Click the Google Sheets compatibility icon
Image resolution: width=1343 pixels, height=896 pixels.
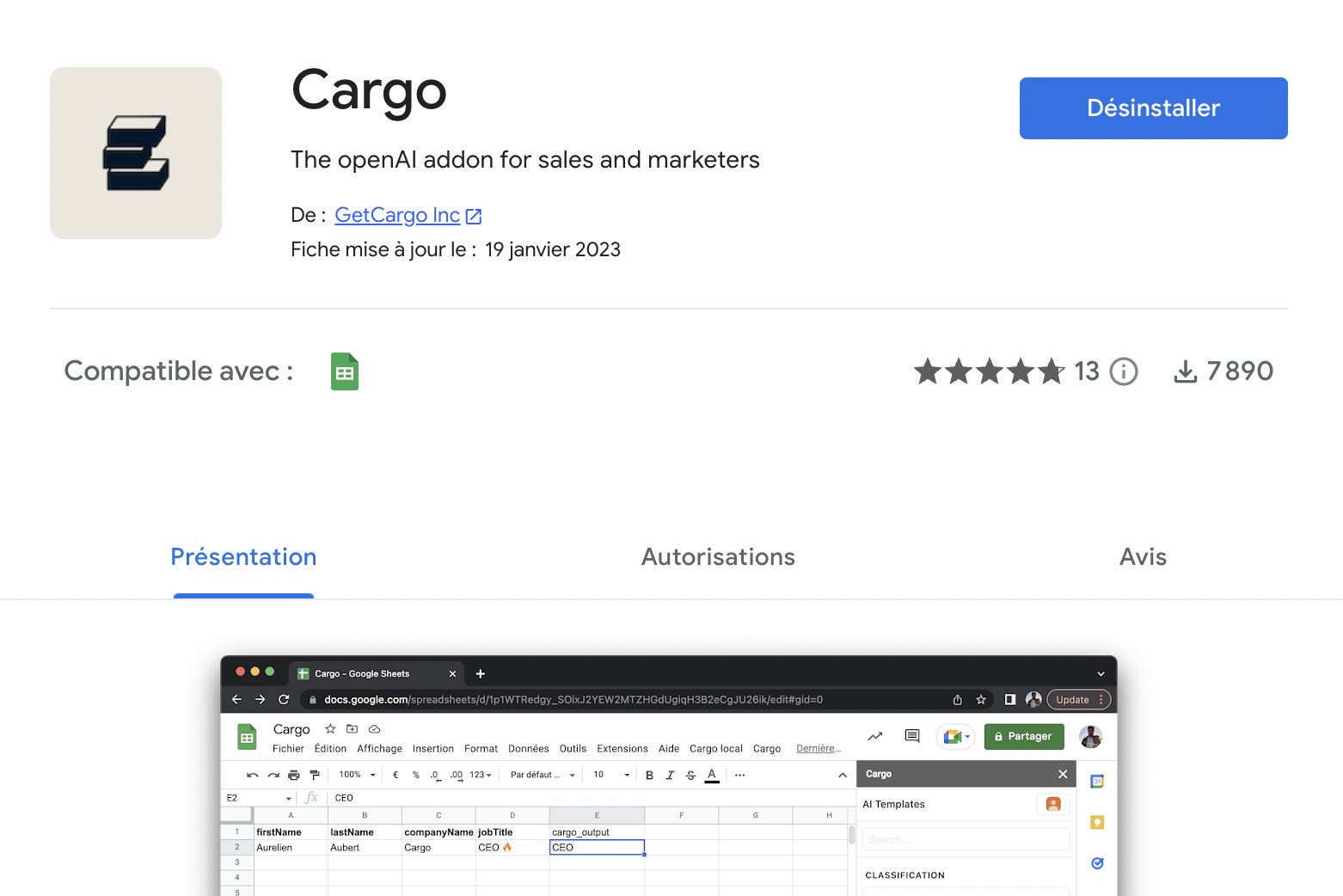344,371
